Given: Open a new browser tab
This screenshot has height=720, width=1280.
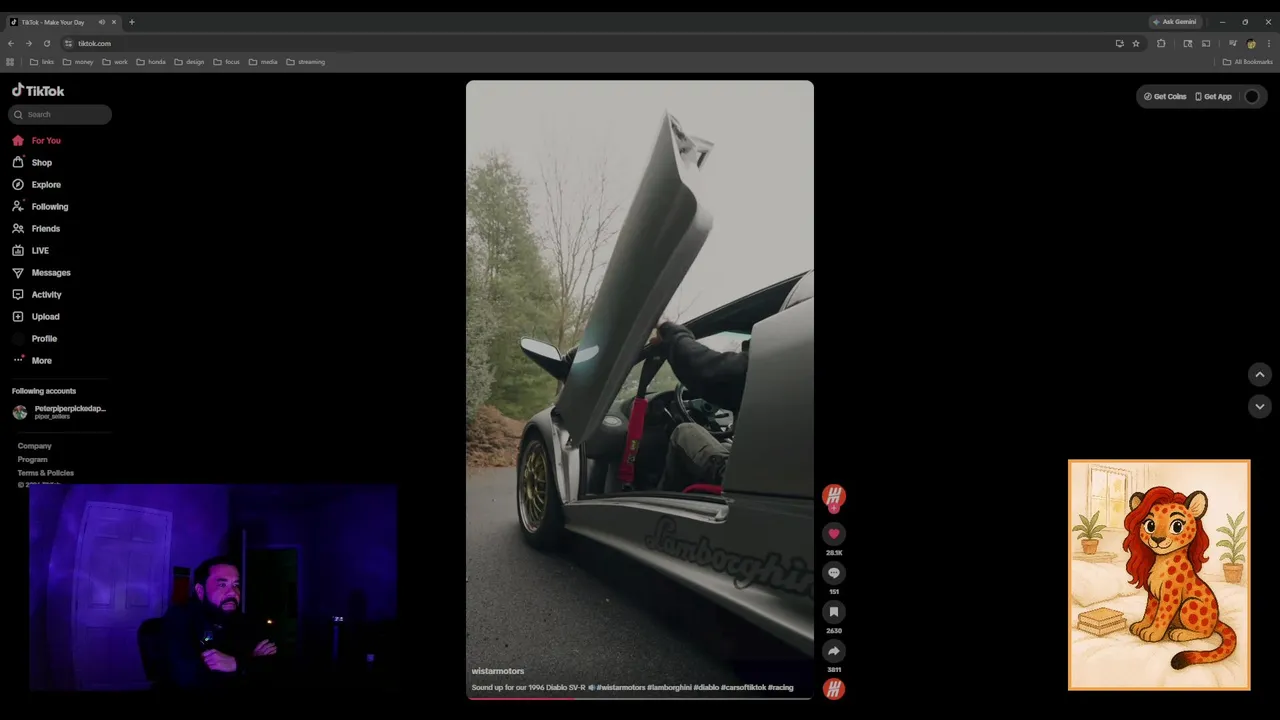Looking at the screenshot, I should [132, 22].
